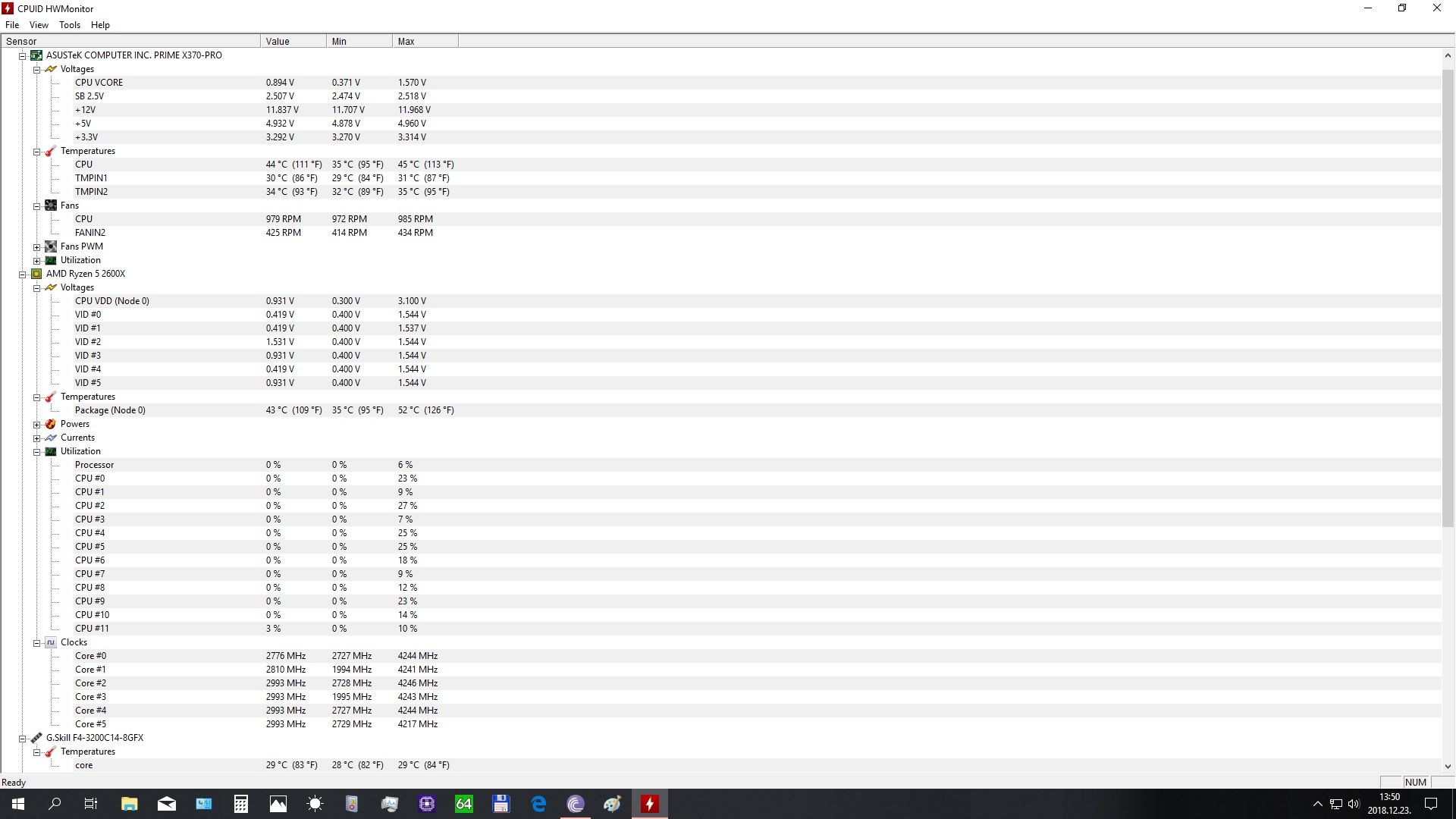Click the Max column header
Image resolution: width=1456 pixels, height=819 pixels.
coord(425,41)
